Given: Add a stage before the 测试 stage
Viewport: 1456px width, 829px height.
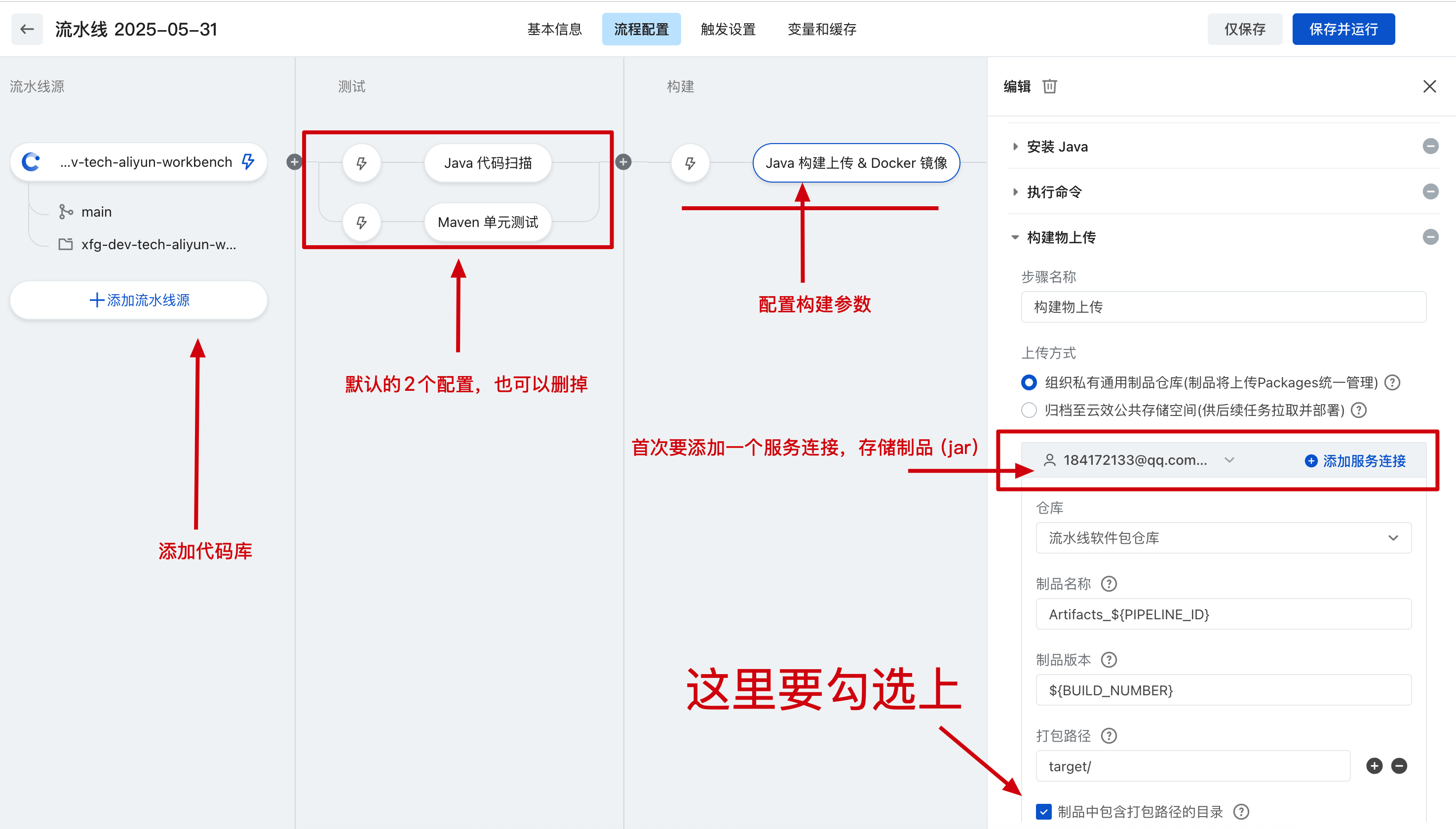Looking at the screenshot, I should (x=294, y=162).
